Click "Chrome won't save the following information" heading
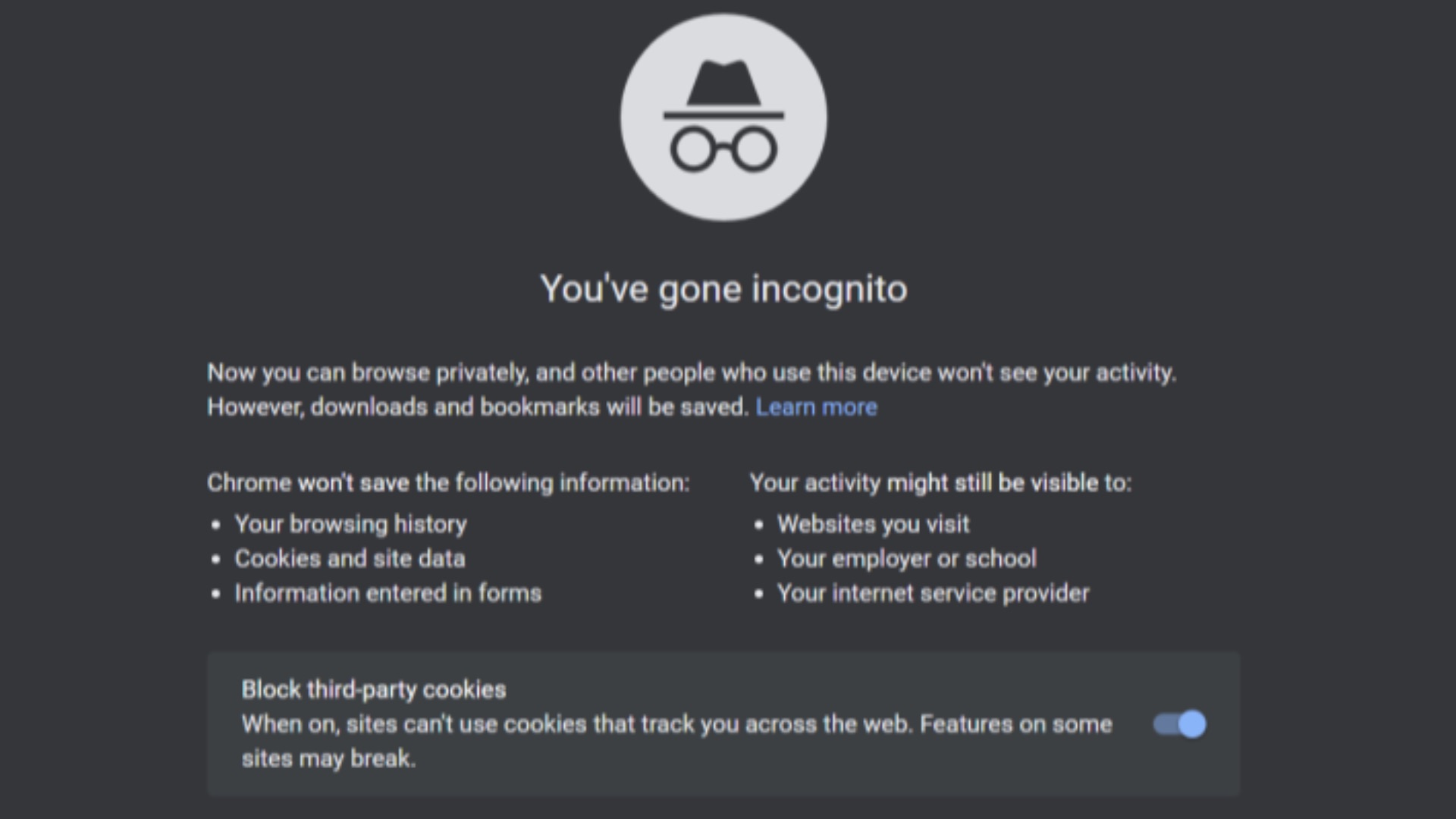 click(448, 483)
